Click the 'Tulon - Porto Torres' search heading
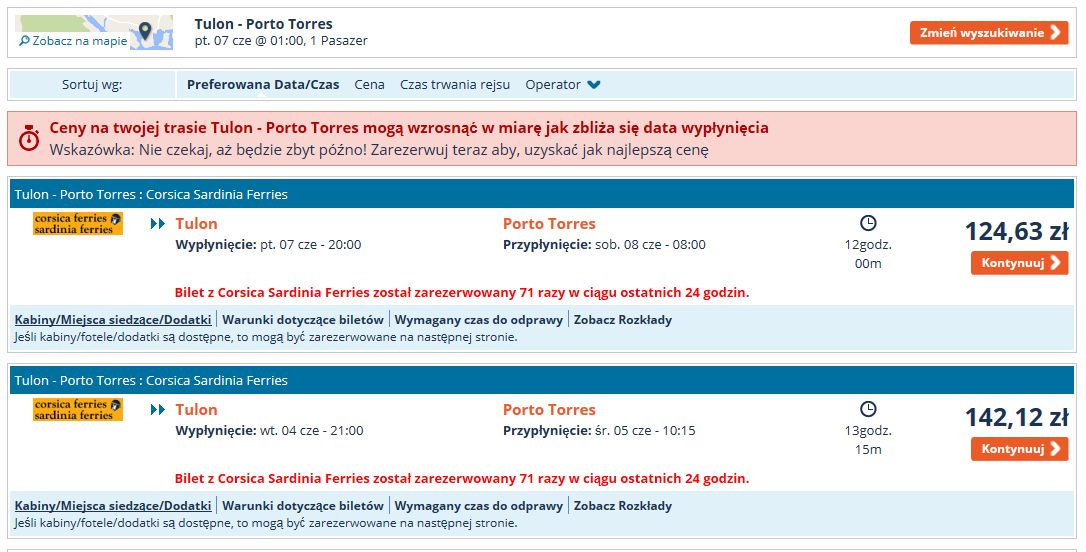This screenshot has height=552, width=1086. click(264, 24)
